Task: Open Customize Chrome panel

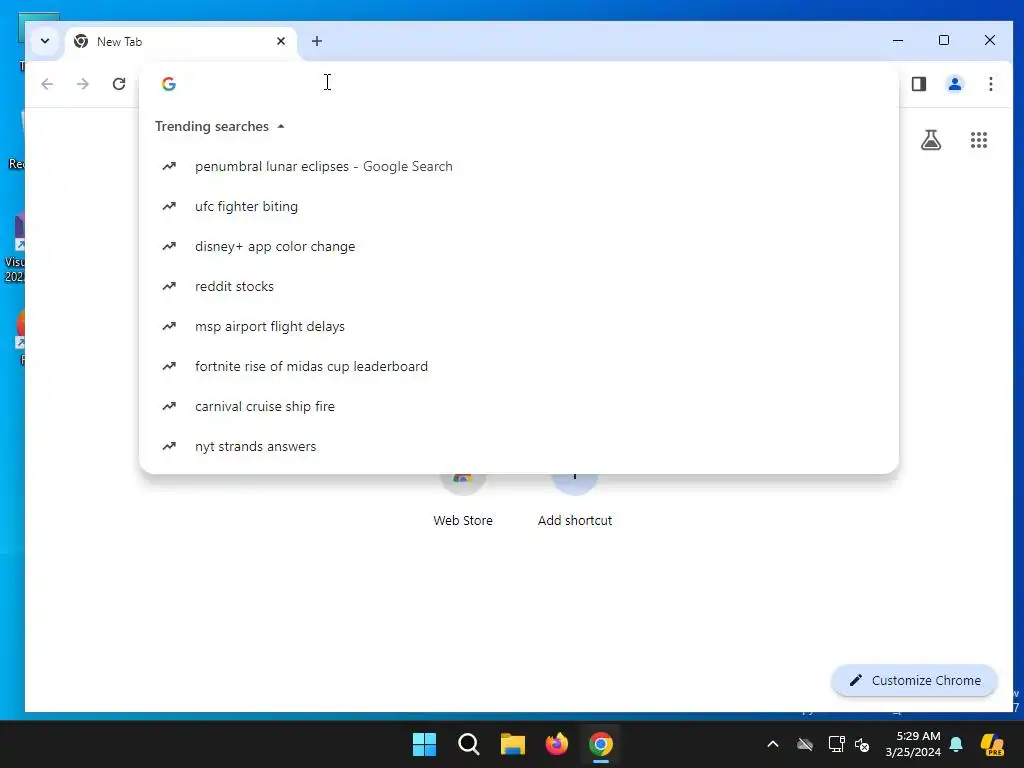Action: pos(914,680)
